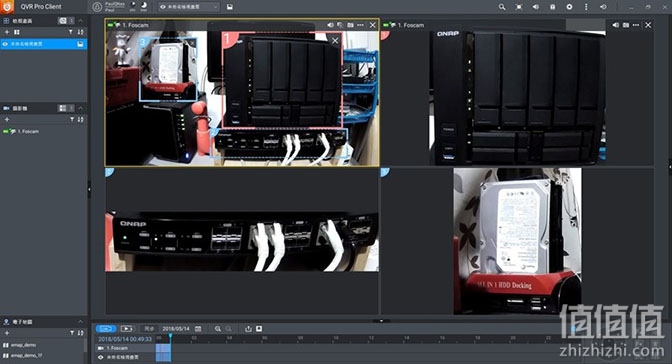Export video from the timeline toolbar
672x364 pixels.
click(x=248, y=328)
